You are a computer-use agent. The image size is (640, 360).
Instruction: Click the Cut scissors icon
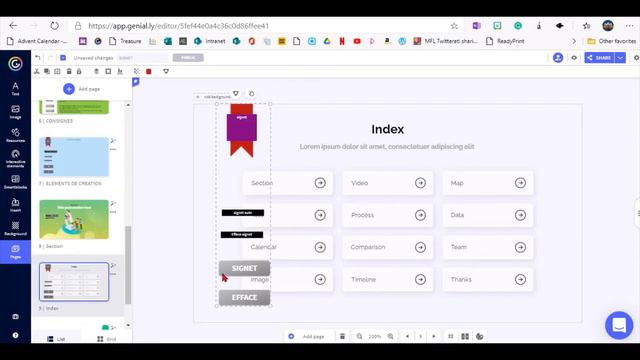(37, 71)
